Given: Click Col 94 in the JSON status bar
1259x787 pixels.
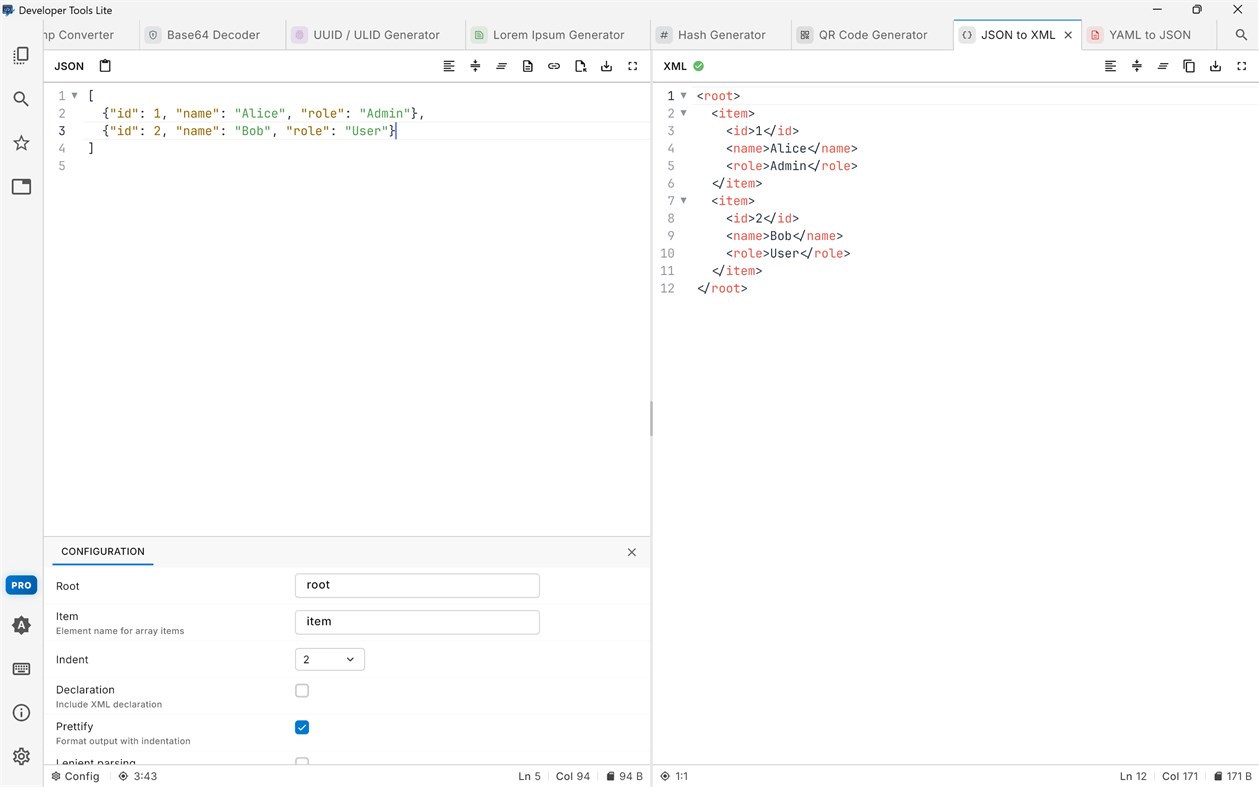Looking at the screenshot, I should pos(573,776).
